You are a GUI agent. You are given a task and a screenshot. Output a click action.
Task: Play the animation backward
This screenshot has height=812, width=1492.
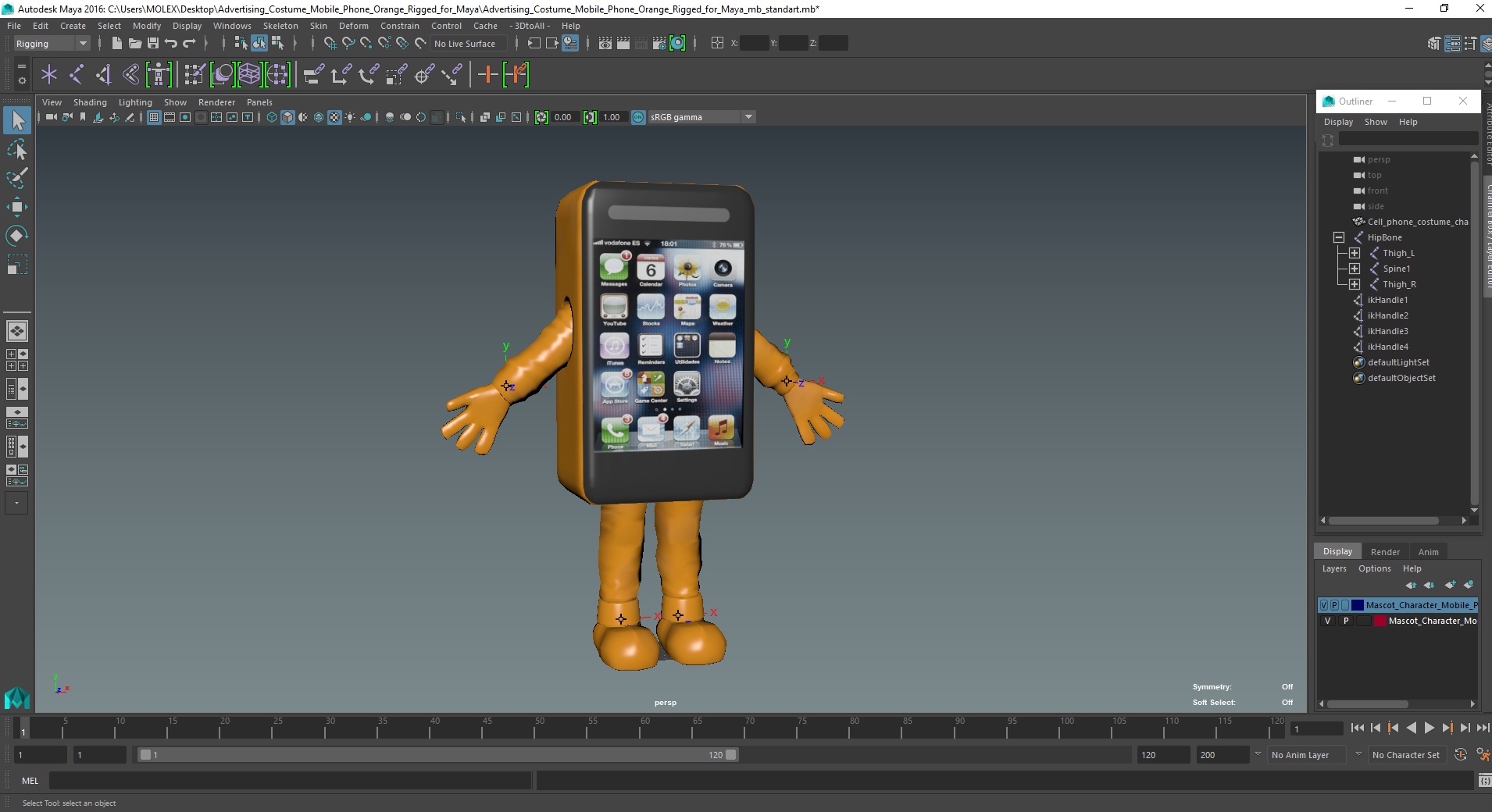1411,728
